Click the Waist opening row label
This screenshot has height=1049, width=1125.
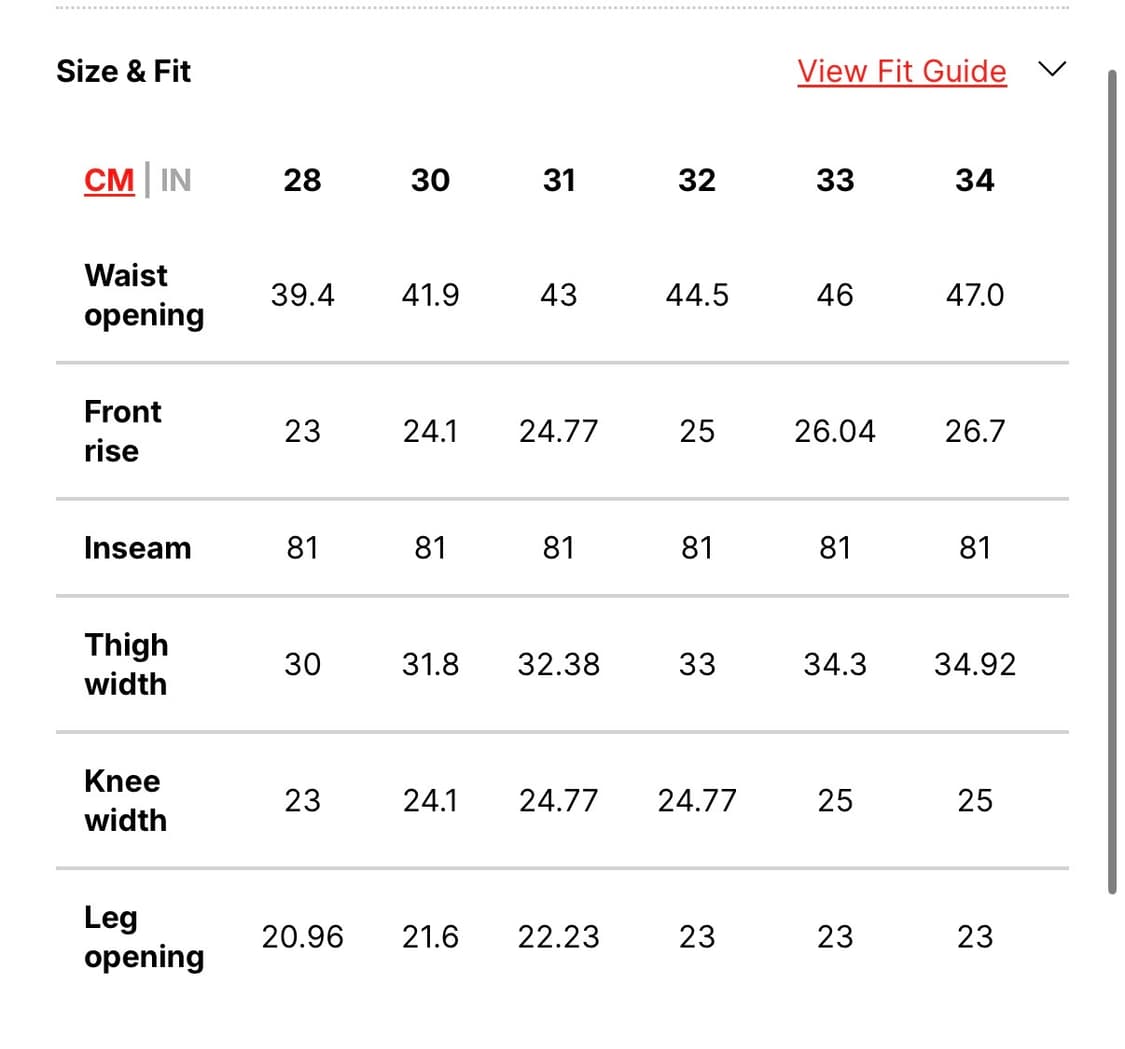[x=143, y=295]
